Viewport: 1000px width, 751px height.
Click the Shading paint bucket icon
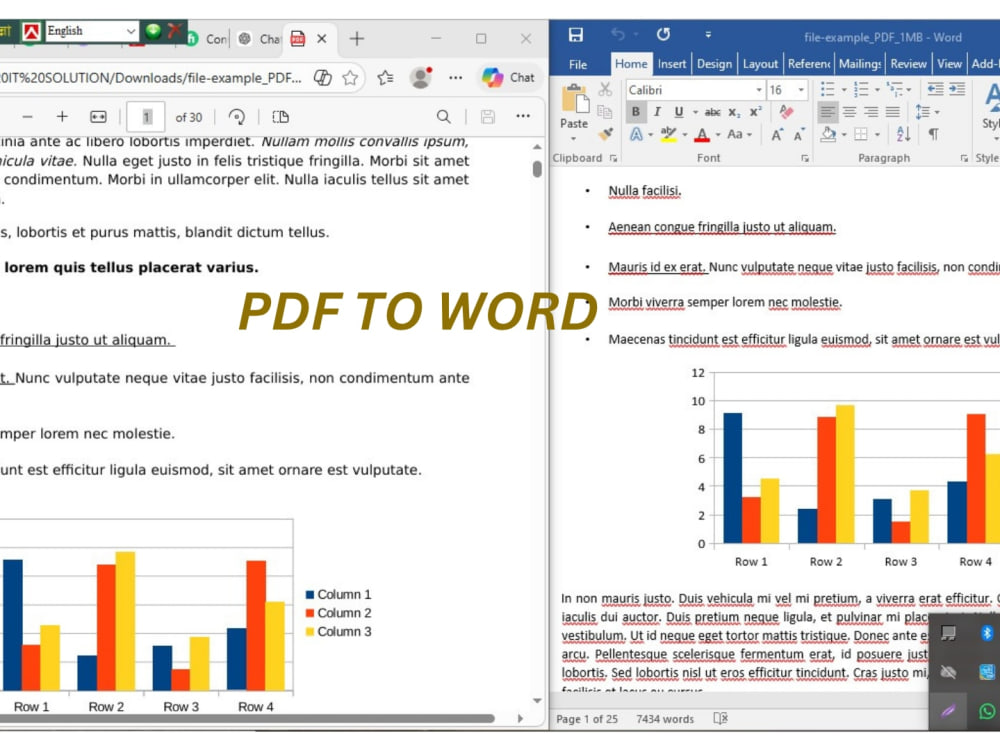coord(828,134)
